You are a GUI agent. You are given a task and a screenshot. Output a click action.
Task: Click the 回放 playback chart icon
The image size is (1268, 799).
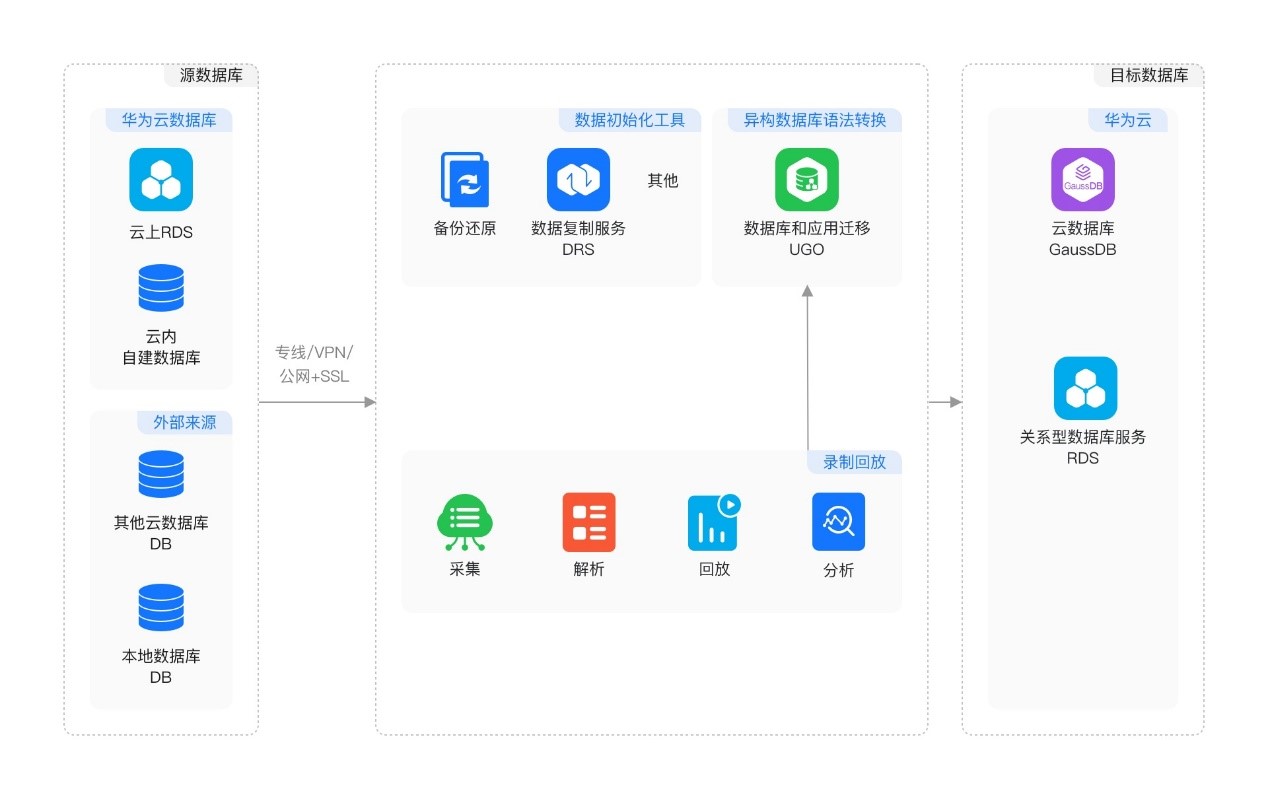[714, 522]
